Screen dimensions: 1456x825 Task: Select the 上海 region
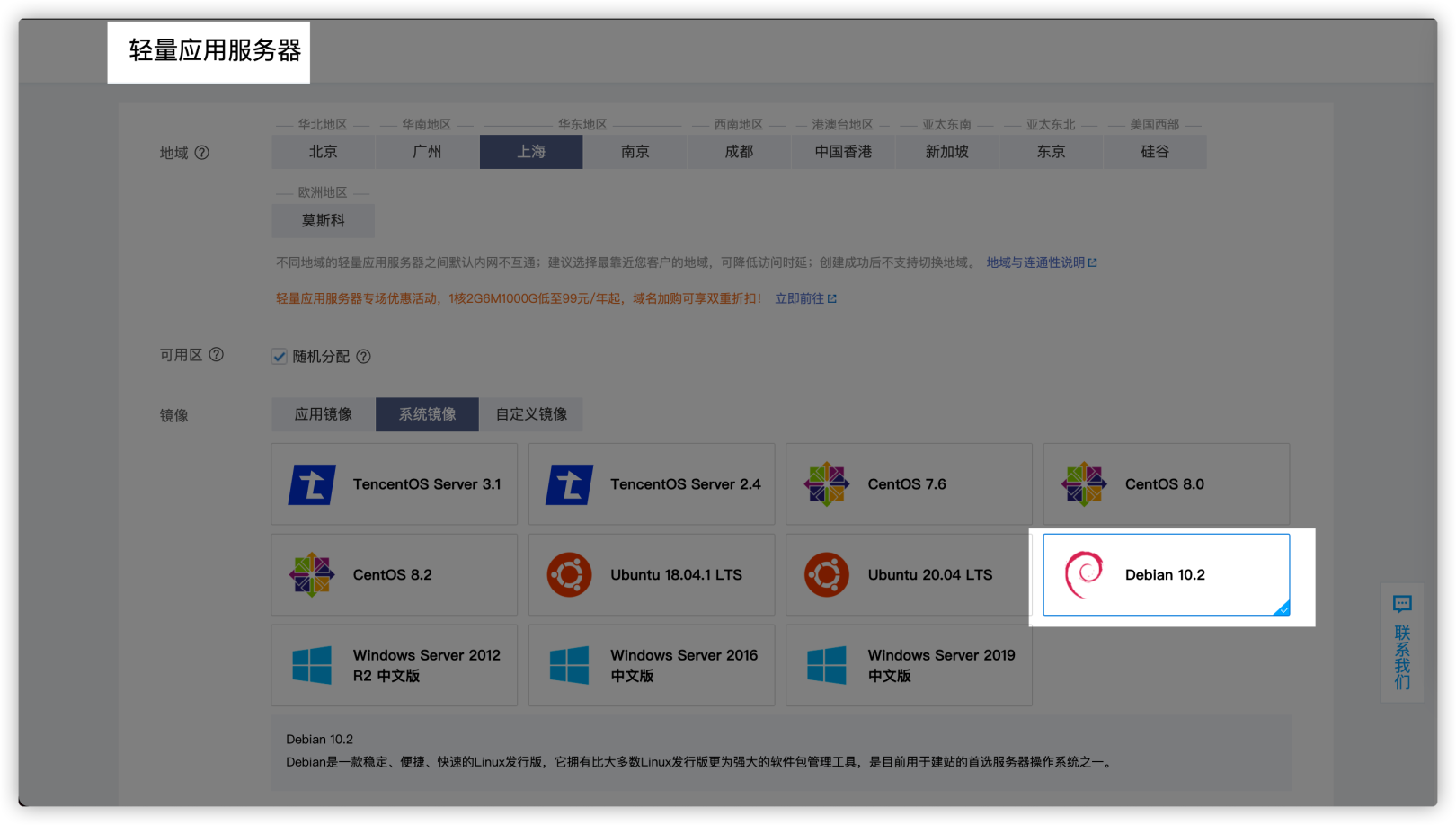coord(531,152)
